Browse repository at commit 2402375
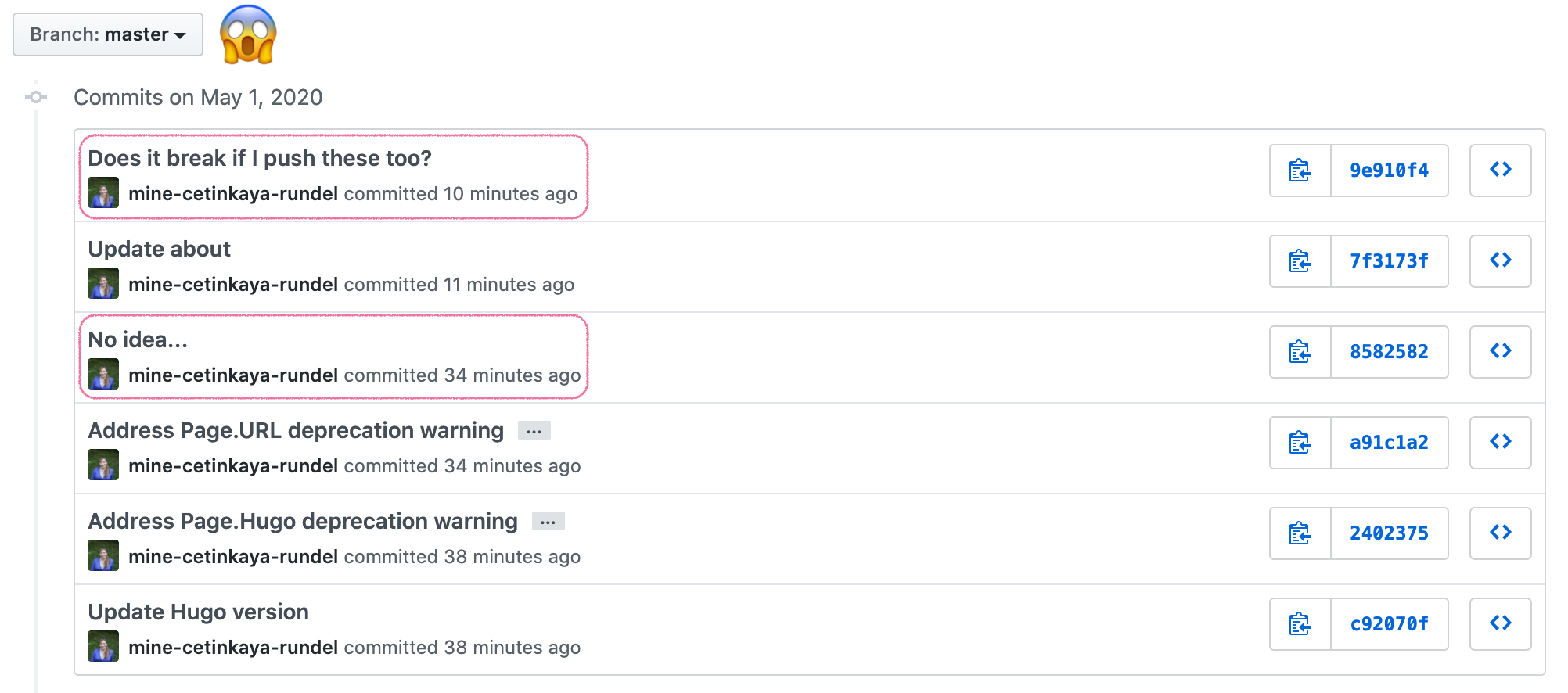Screen dimensions: 1568x693 1500,533
